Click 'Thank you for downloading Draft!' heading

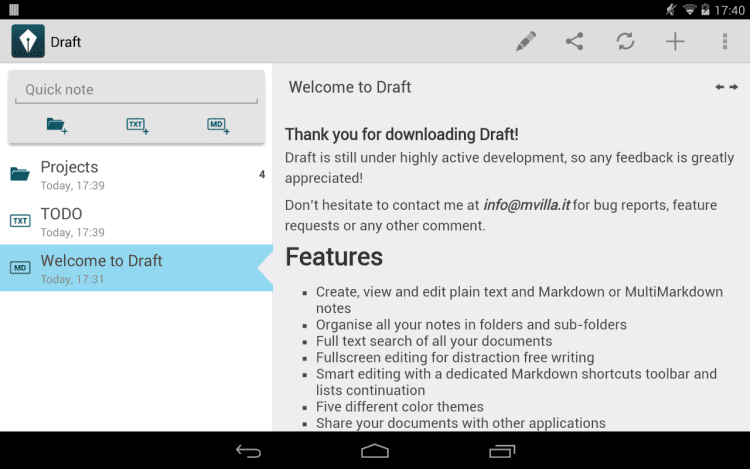pos(401,134)
